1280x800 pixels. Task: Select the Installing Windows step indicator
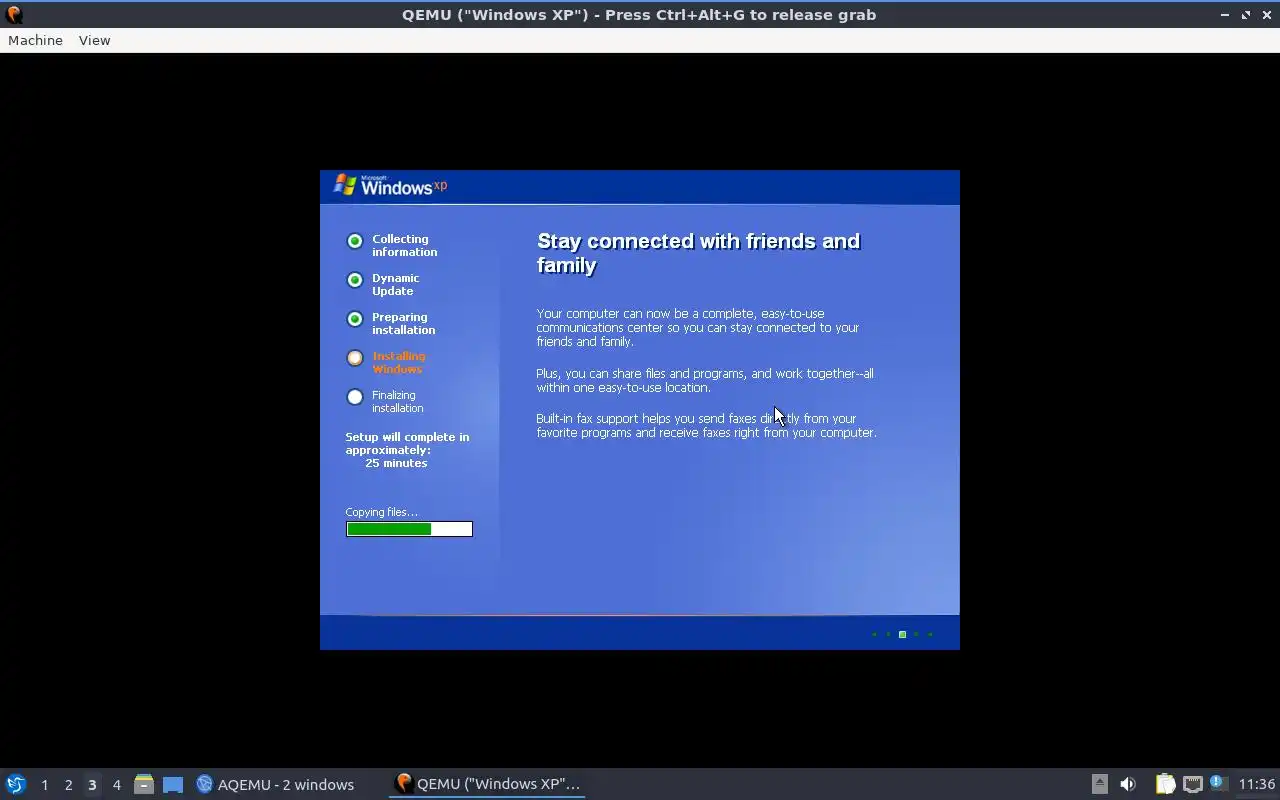355,358
